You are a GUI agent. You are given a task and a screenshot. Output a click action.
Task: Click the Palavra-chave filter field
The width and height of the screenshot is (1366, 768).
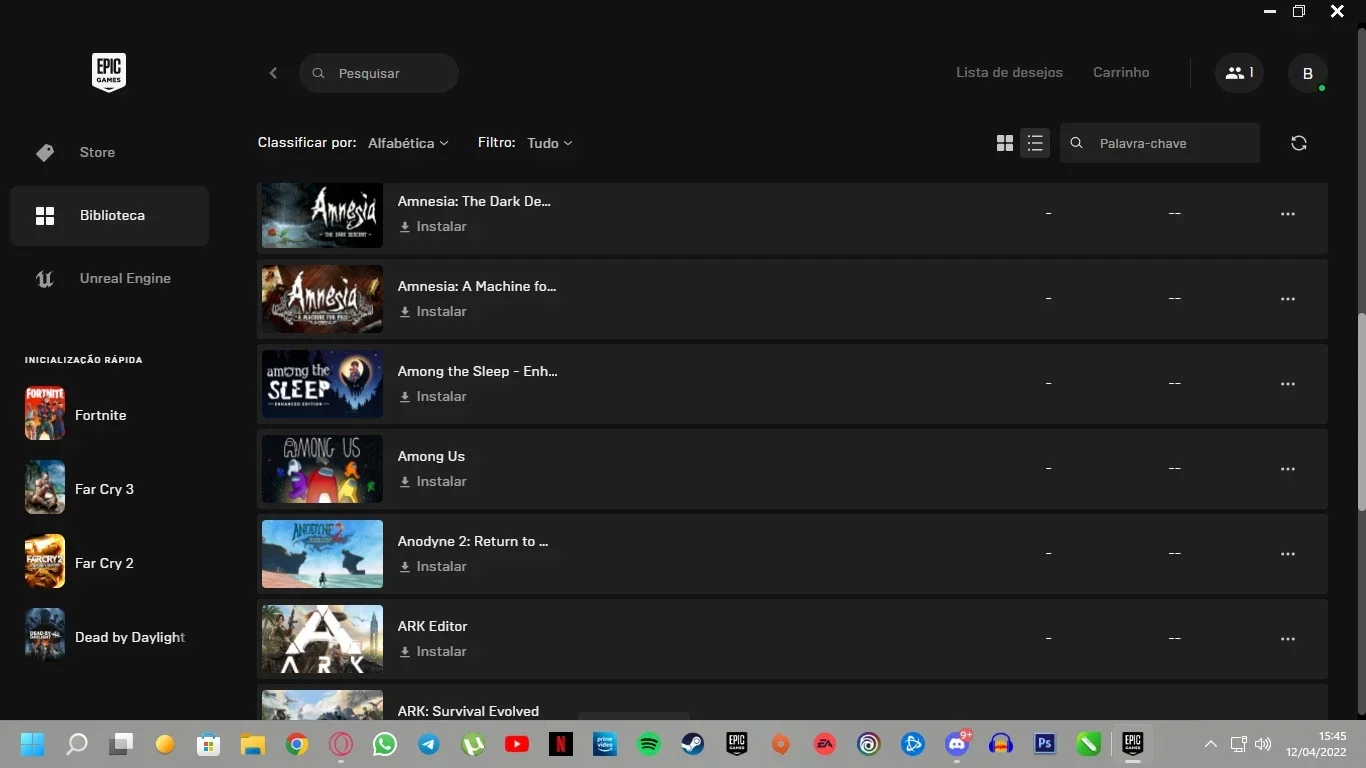pos(1160,143)
